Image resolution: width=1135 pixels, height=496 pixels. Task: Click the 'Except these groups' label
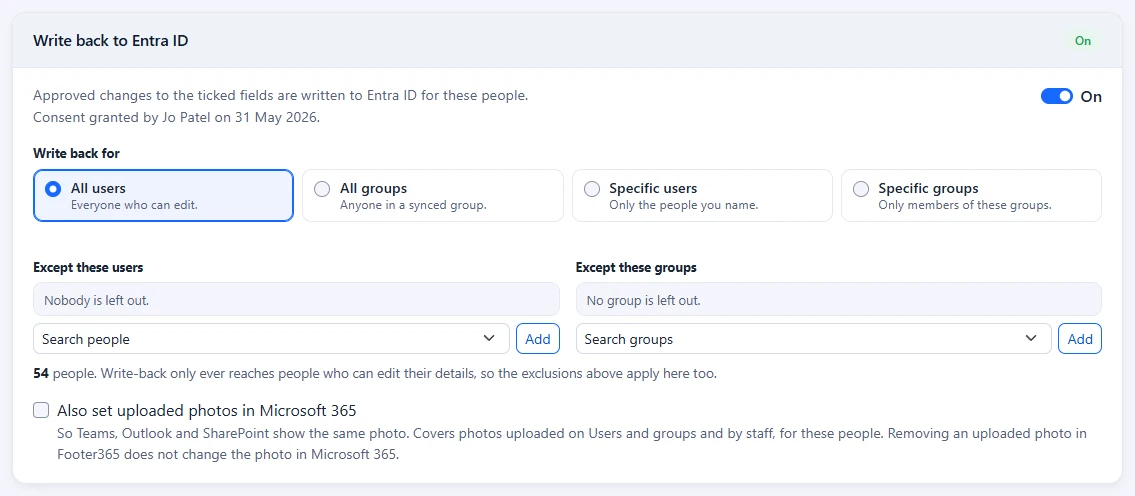click(636, 267)
